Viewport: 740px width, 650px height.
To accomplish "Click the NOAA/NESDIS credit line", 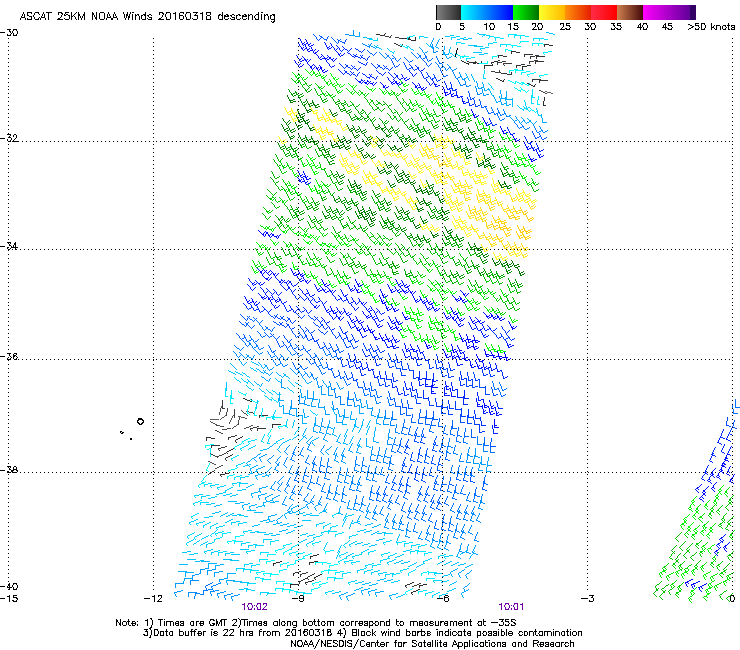I will 432,644.
